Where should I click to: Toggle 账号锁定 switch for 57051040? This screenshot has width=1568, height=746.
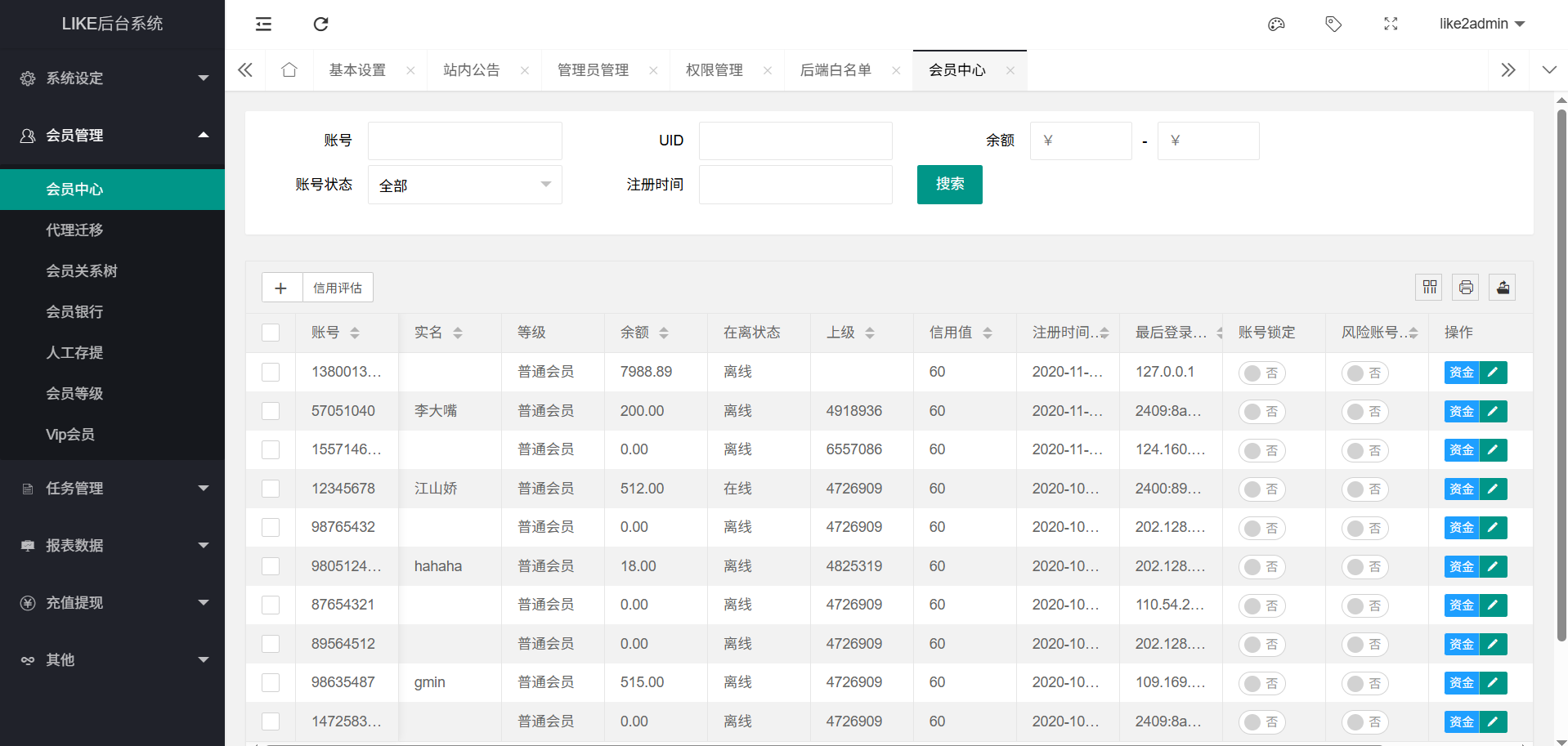(1262, 412)
